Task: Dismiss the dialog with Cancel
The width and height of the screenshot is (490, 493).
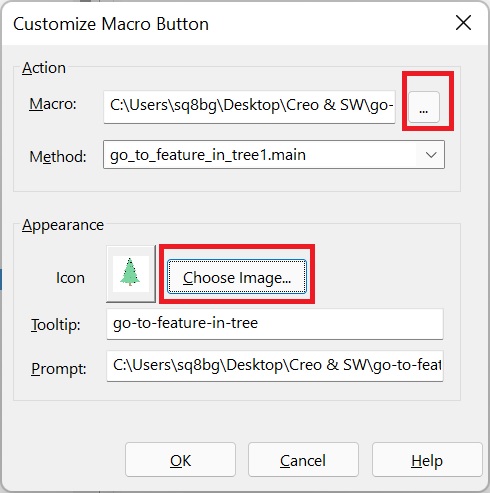Action: (x=303, y=460)
